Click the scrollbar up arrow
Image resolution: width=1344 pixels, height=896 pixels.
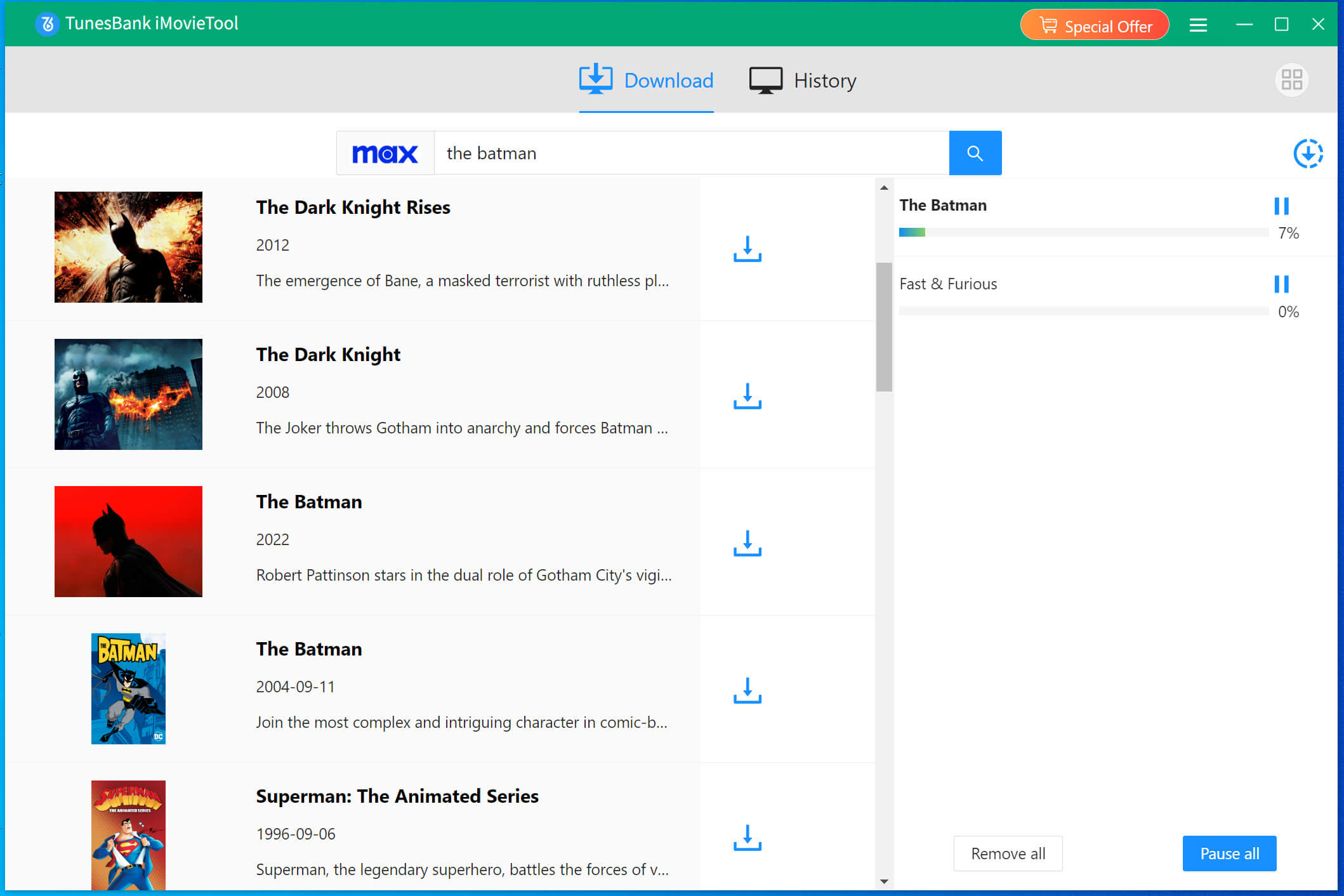pyautogui.click(x=884, y=188)
